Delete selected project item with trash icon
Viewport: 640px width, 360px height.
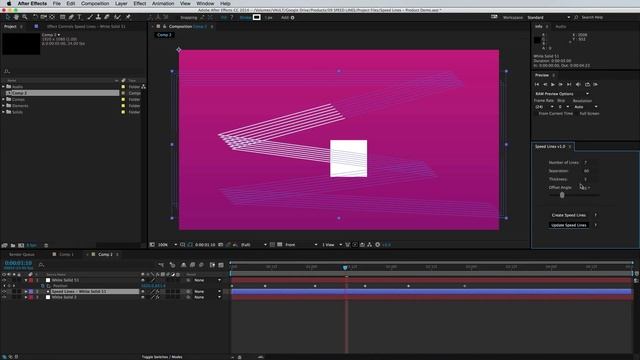coord(46,245)
